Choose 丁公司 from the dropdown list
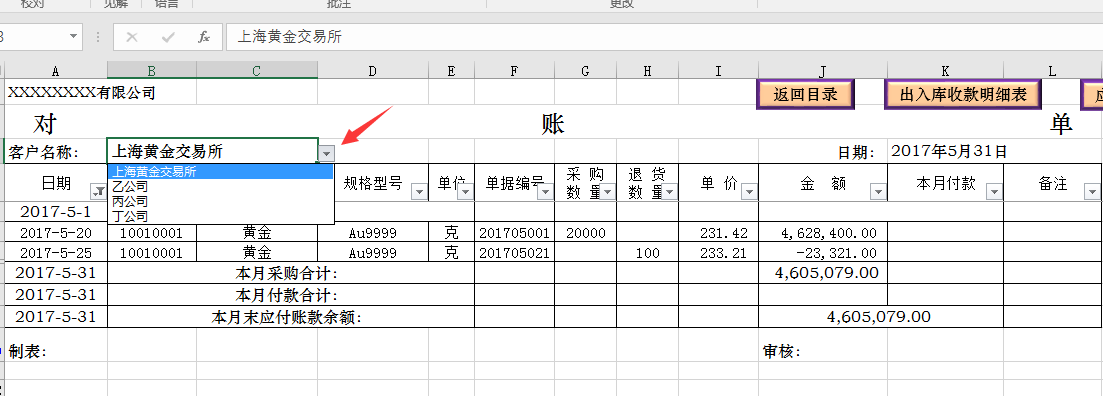Screen dimensions: 1103x396 coord(220,216)
